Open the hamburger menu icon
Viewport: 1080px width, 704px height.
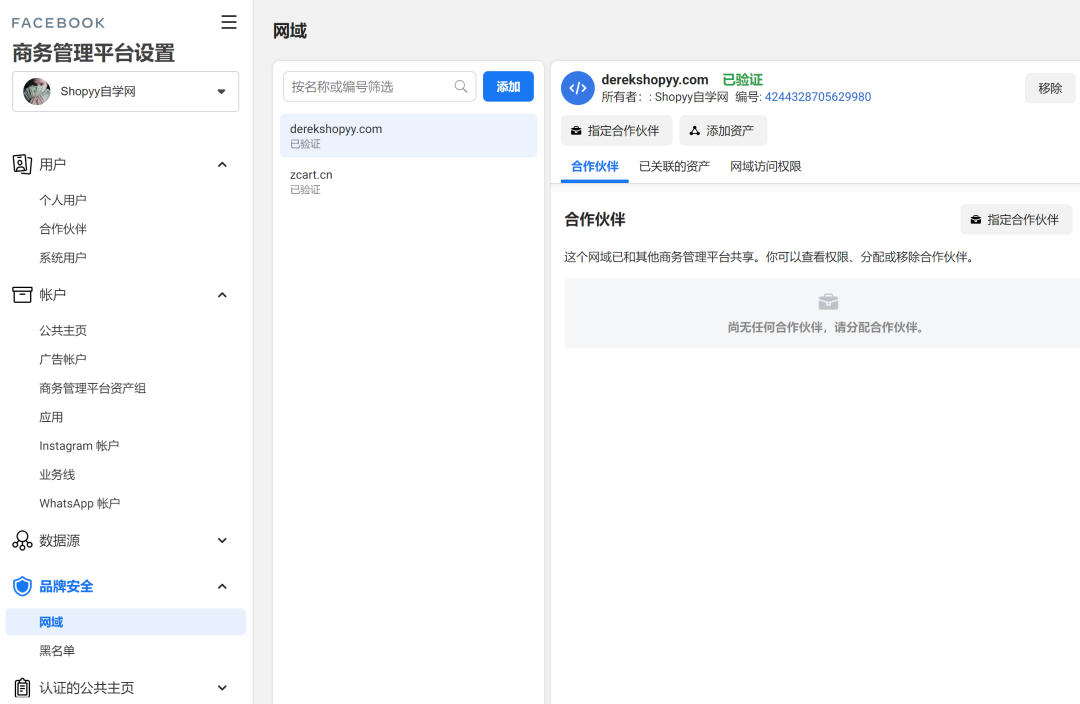coord(229,22)
